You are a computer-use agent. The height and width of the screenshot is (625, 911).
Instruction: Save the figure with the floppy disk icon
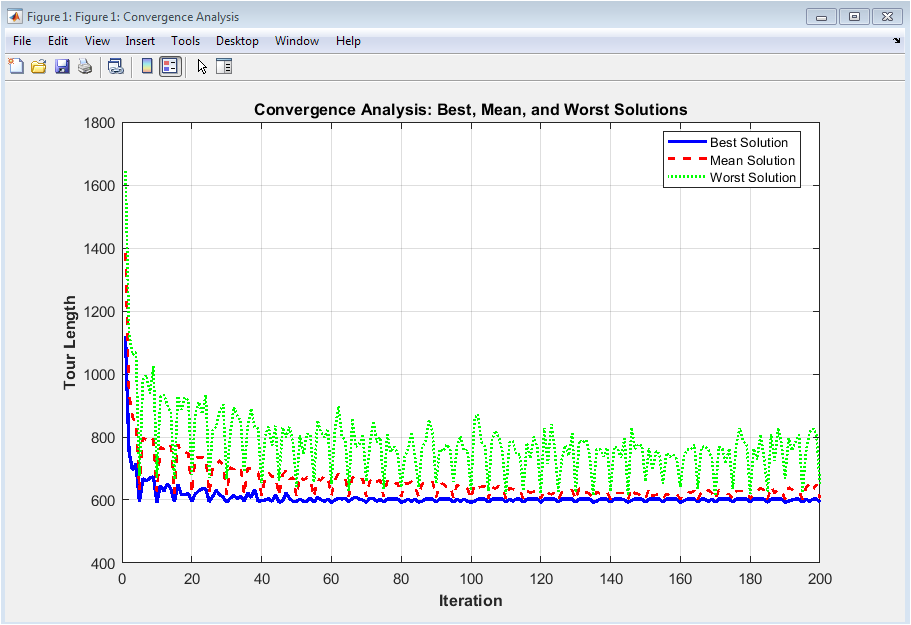click(x=62, y=67)
